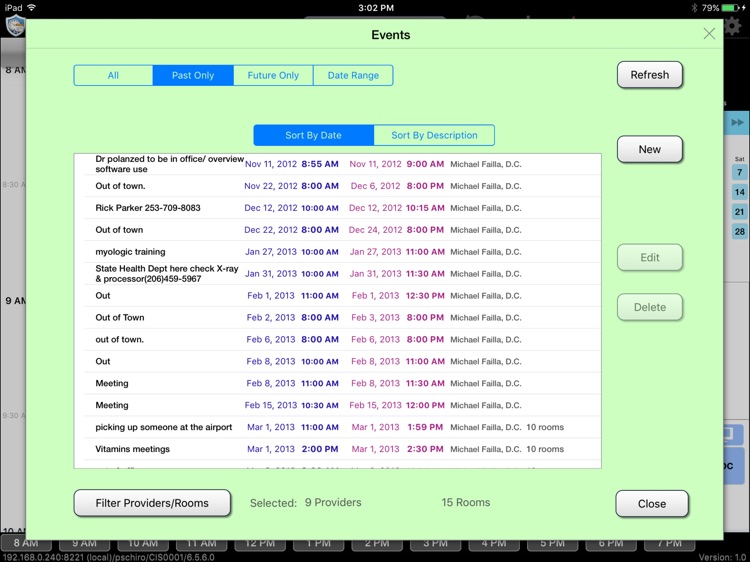Select the 'Out of town.' Nov 22, 2012 event
750x562 pixels.
click(x=338, y=186)
